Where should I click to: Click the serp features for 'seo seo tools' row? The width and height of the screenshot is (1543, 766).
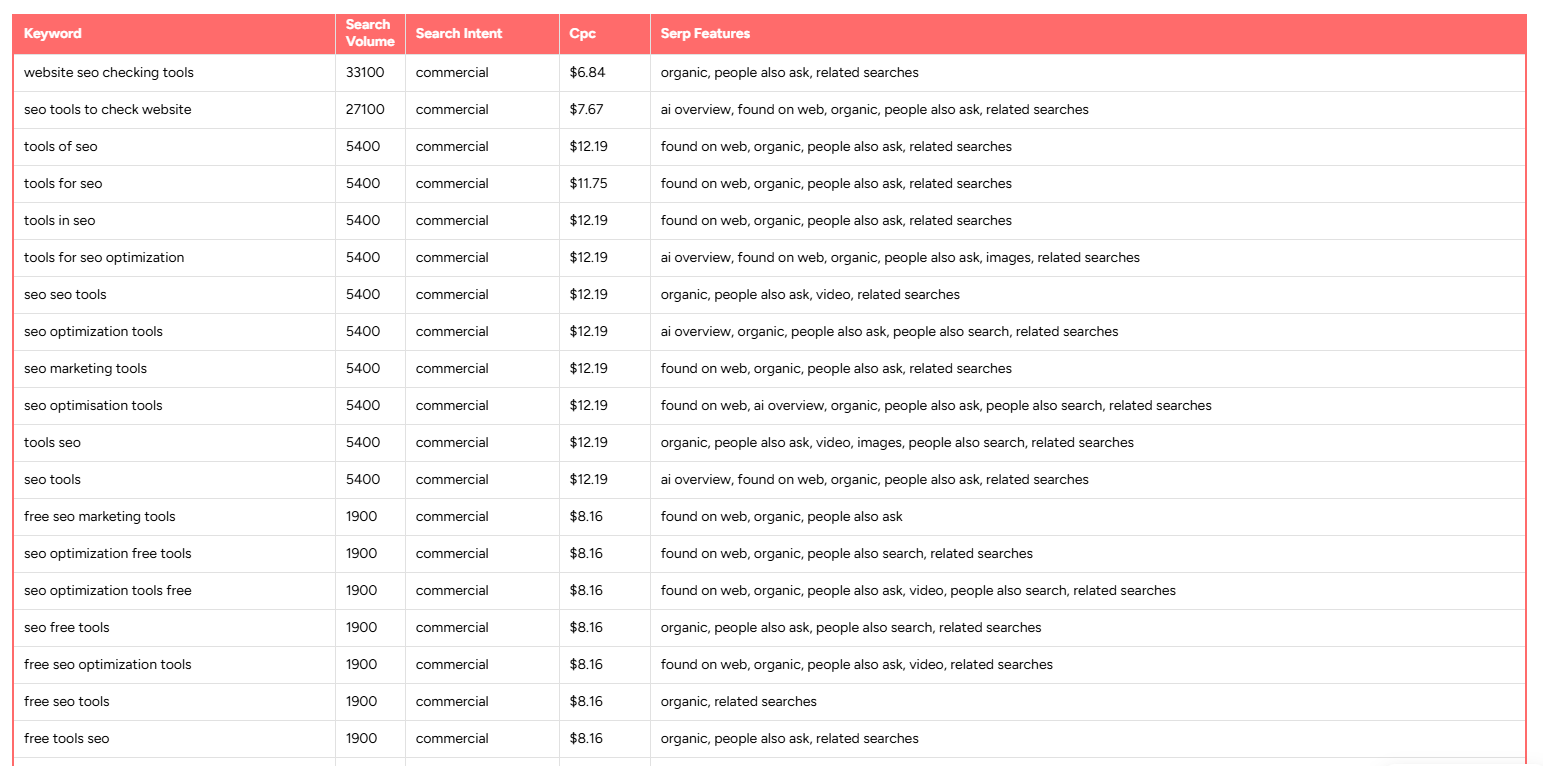[809, 294]
